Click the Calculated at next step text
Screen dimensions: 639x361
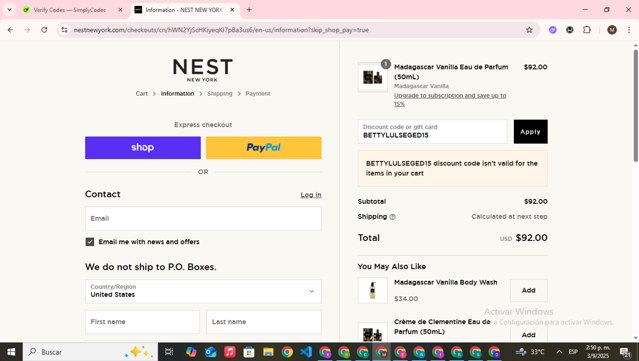(509, 216)
